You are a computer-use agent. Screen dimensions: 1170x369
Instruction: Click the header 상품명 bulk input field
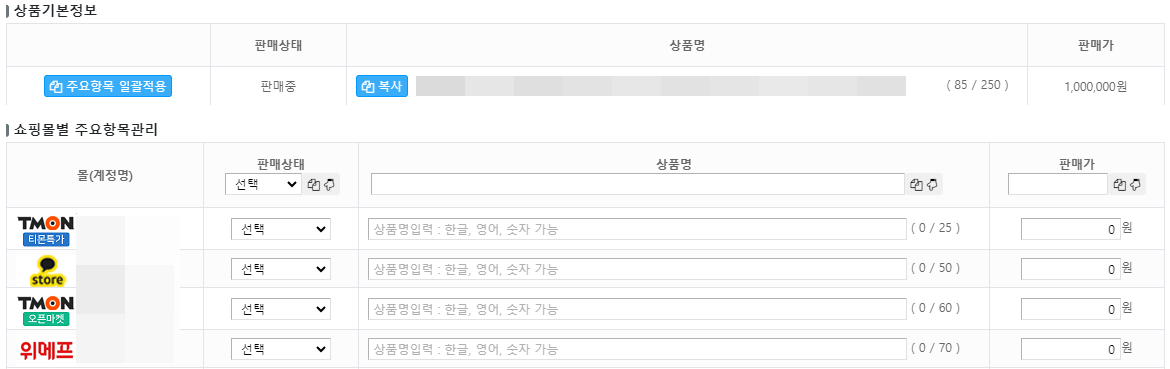[x=638, y=185]
